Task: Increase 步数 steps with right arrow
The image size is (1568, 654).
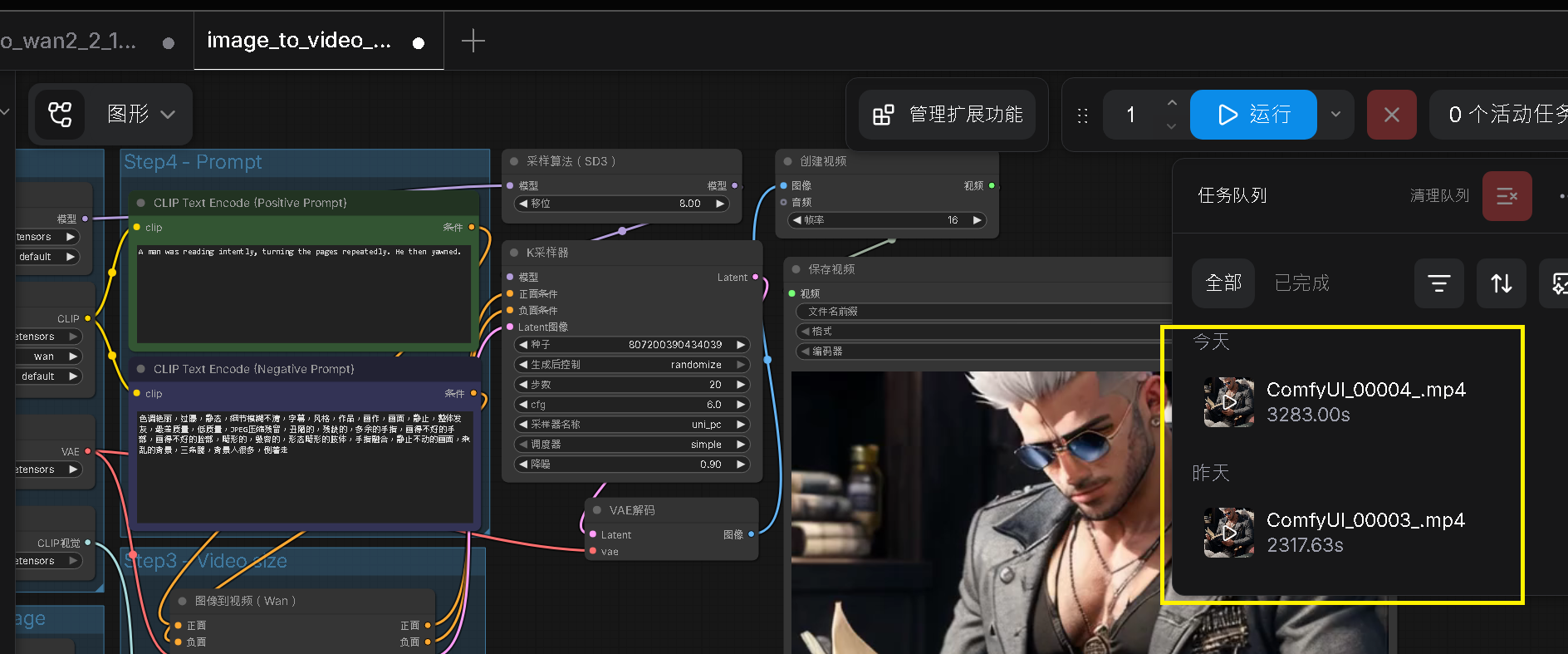Action: click(741, 385)
